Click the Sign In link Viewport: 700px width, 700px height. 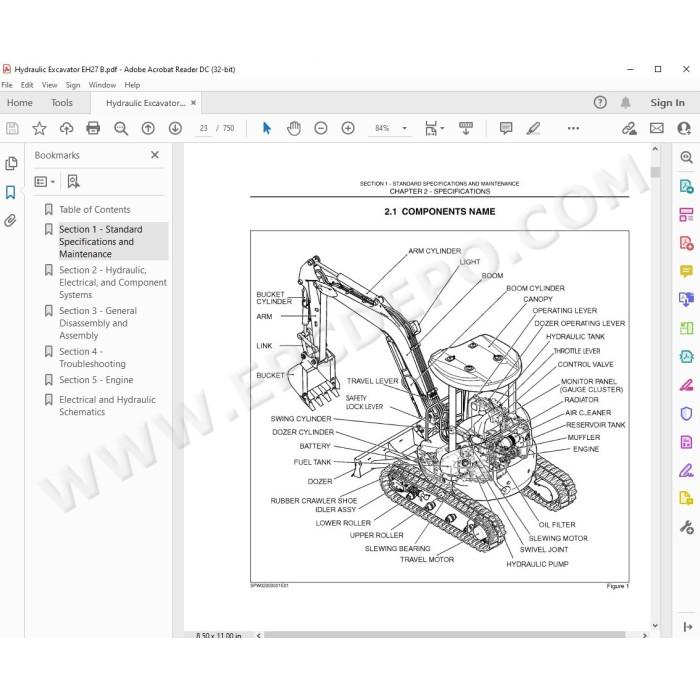coord(667,103)
